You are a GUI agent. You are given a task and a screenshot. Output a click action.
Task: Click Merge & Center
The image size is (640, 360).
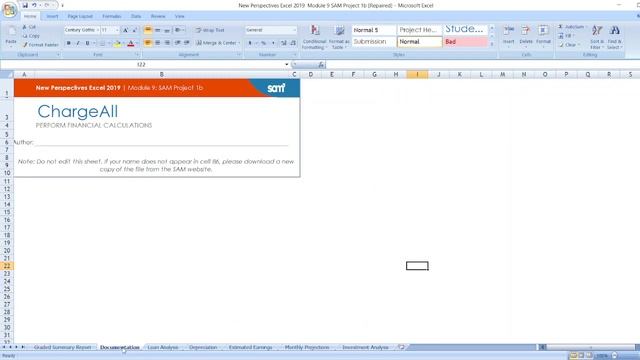click(218, 43)
